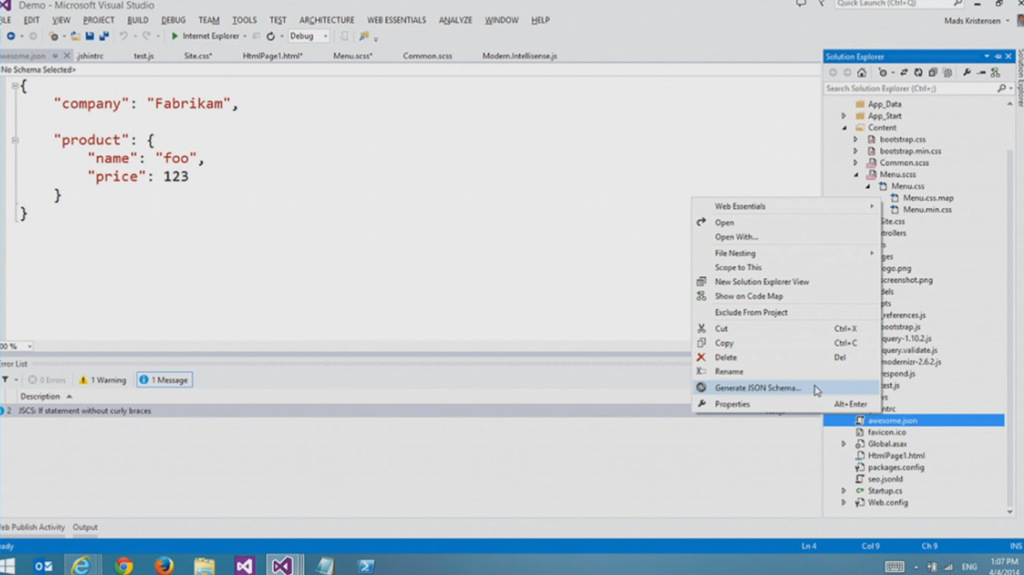Open Solution Explorer pending changes filter icon

(883, 73)
